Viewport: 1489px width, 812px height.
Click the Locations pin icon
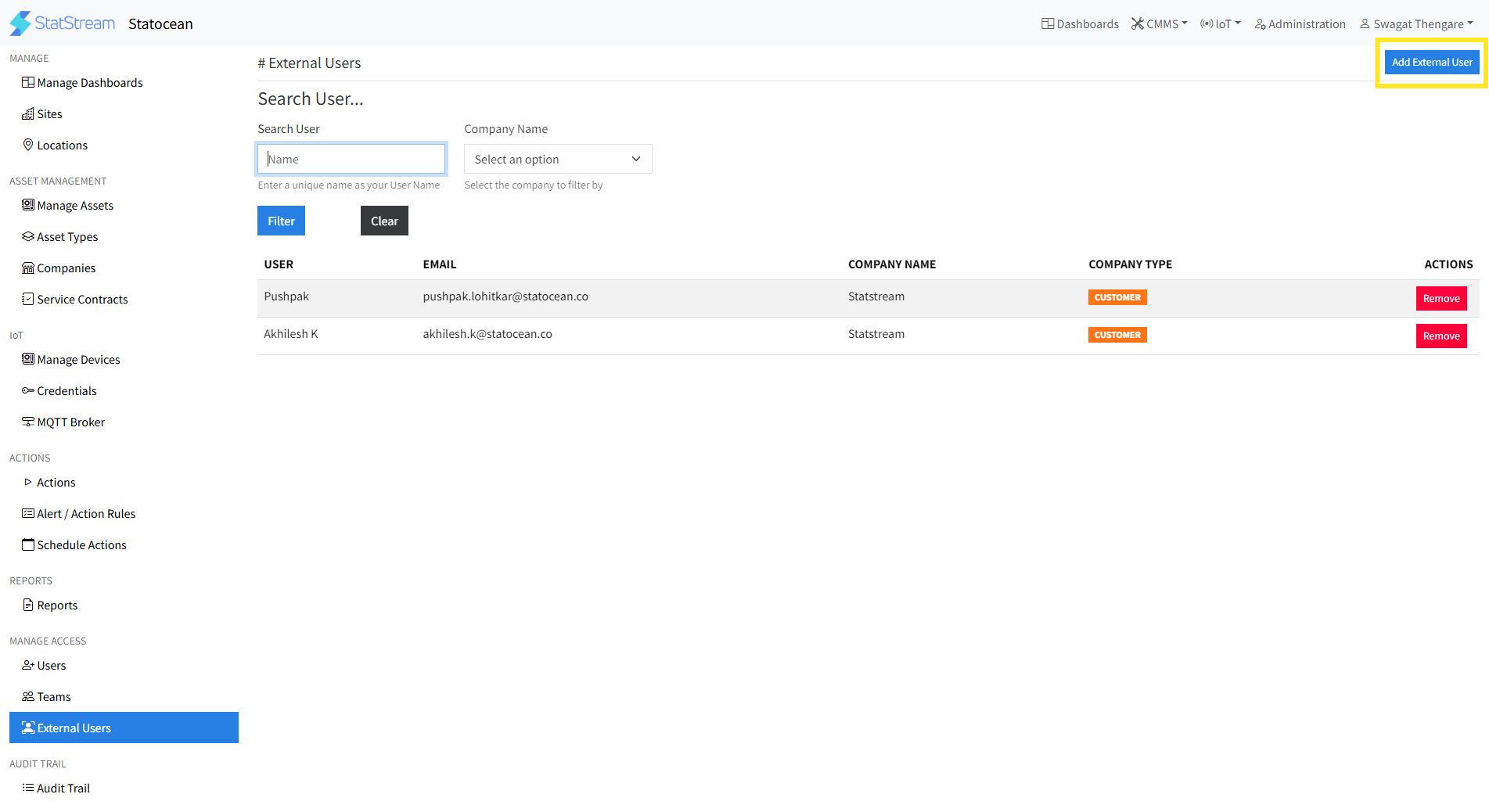(28, 145)
